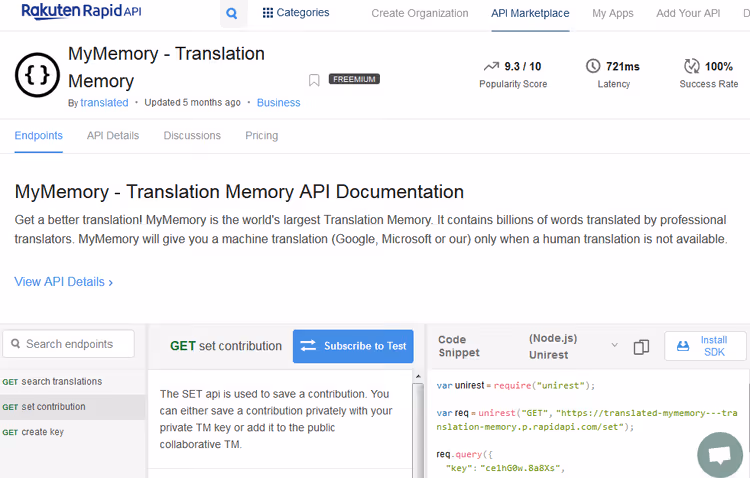Click the 721ms latency value
750x478 pixels.
623,67
